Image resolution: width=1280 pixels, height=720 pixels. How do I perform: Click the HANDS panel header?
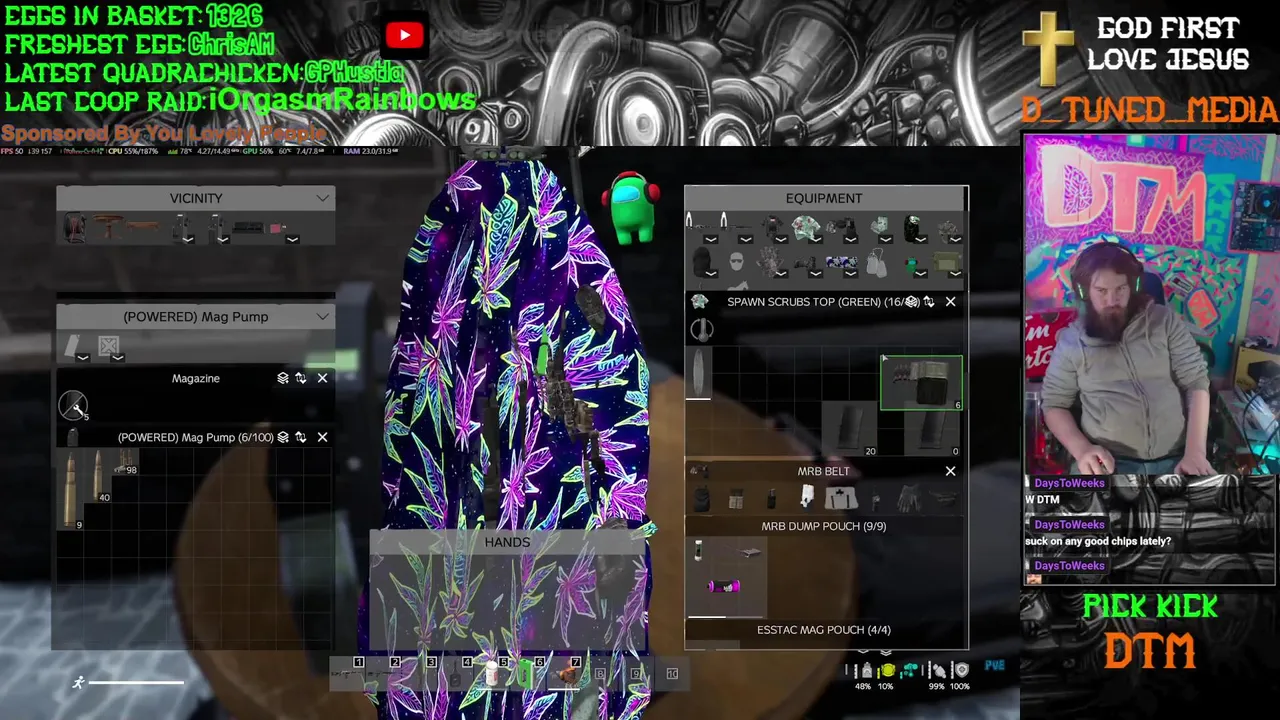(x=507, y=542)
